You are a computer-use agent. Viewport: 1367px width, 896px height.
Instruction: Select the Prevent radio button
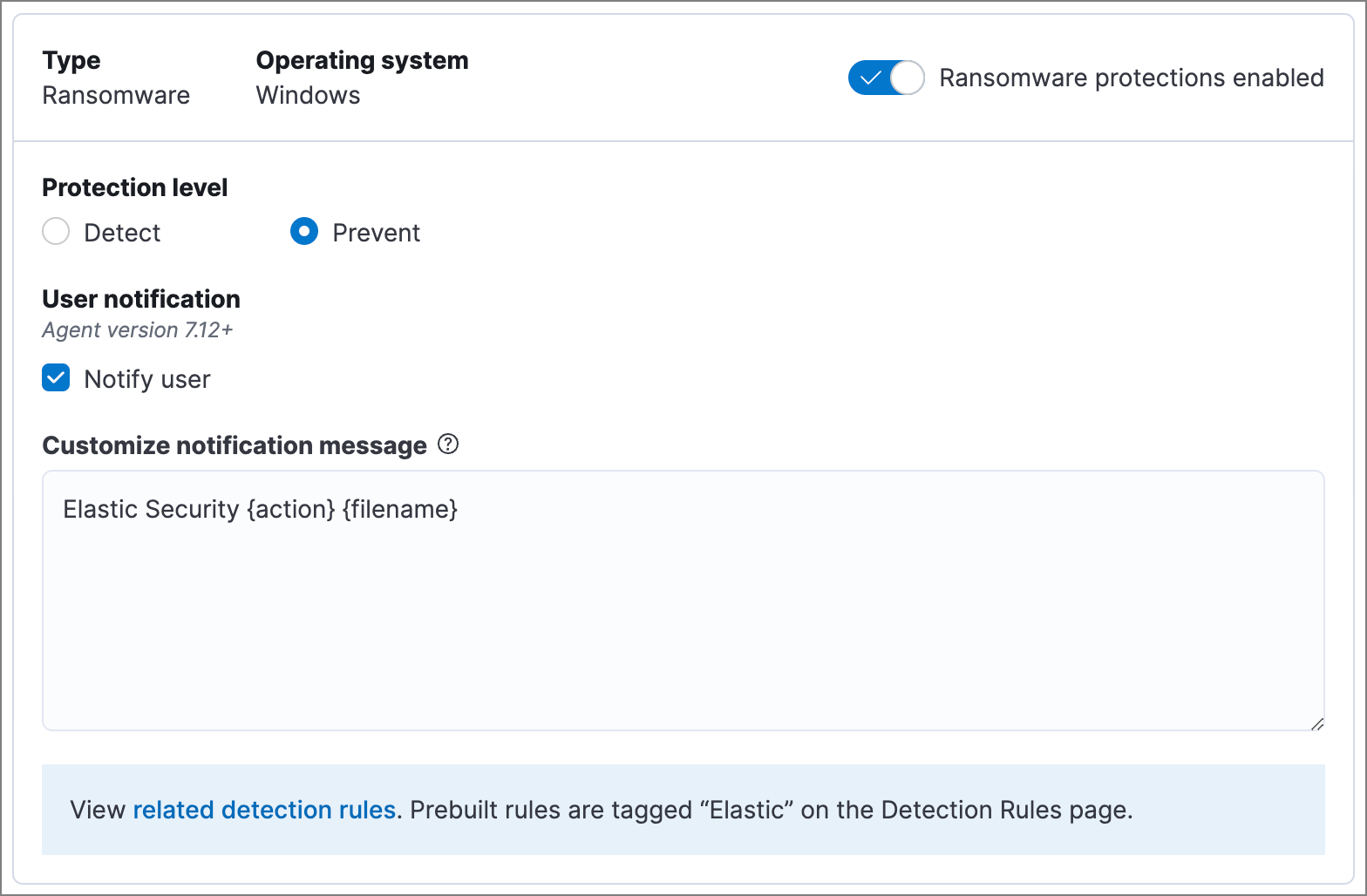click(304, 232)
